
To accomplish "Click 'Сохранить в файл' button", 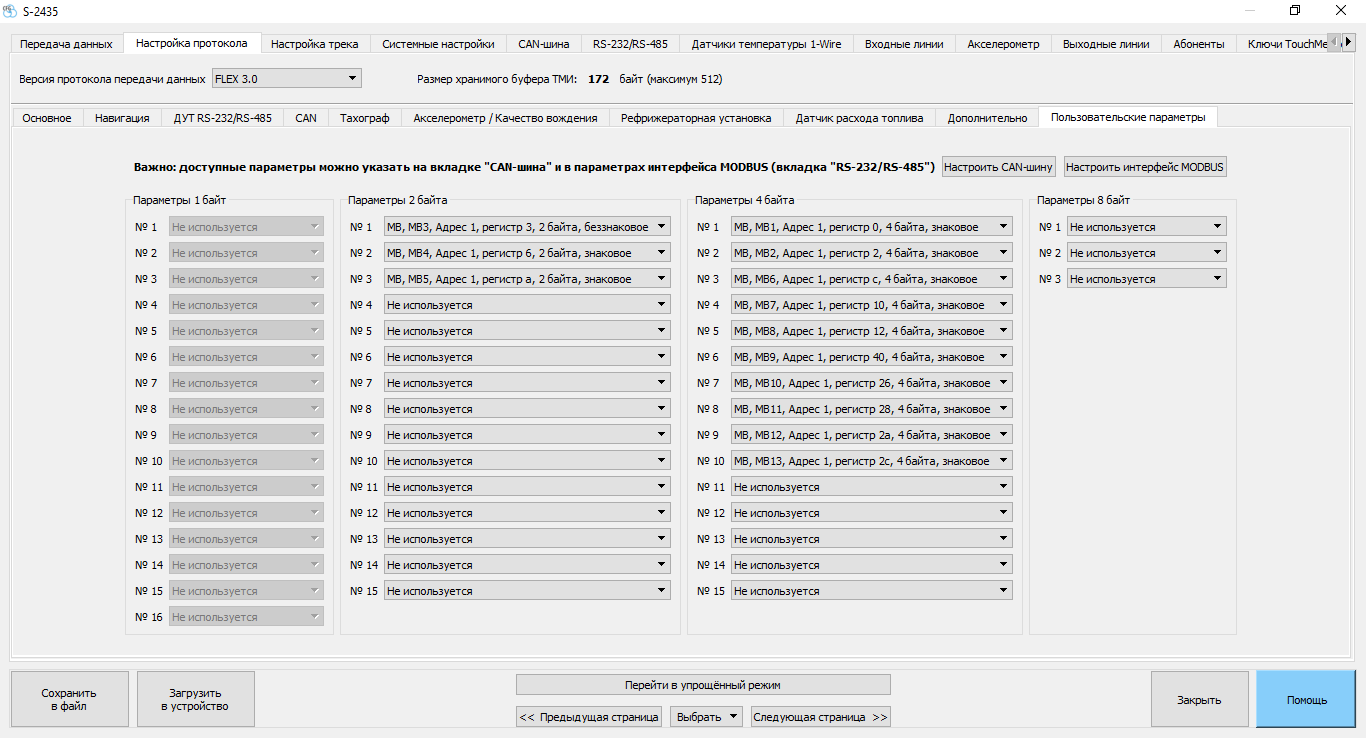I will [x=69, y=699].
